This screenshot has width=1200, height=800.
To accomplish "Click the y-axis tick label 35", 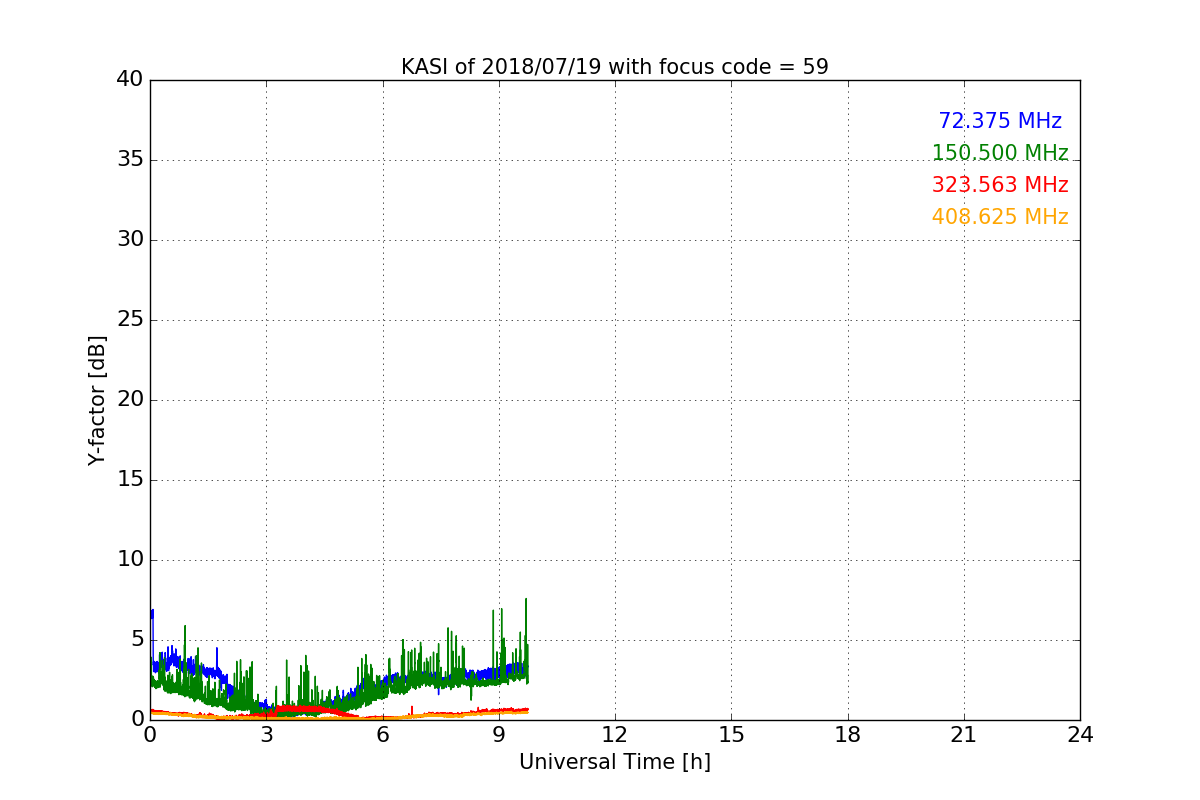I will pyautogui.click(x=130, y=160).
